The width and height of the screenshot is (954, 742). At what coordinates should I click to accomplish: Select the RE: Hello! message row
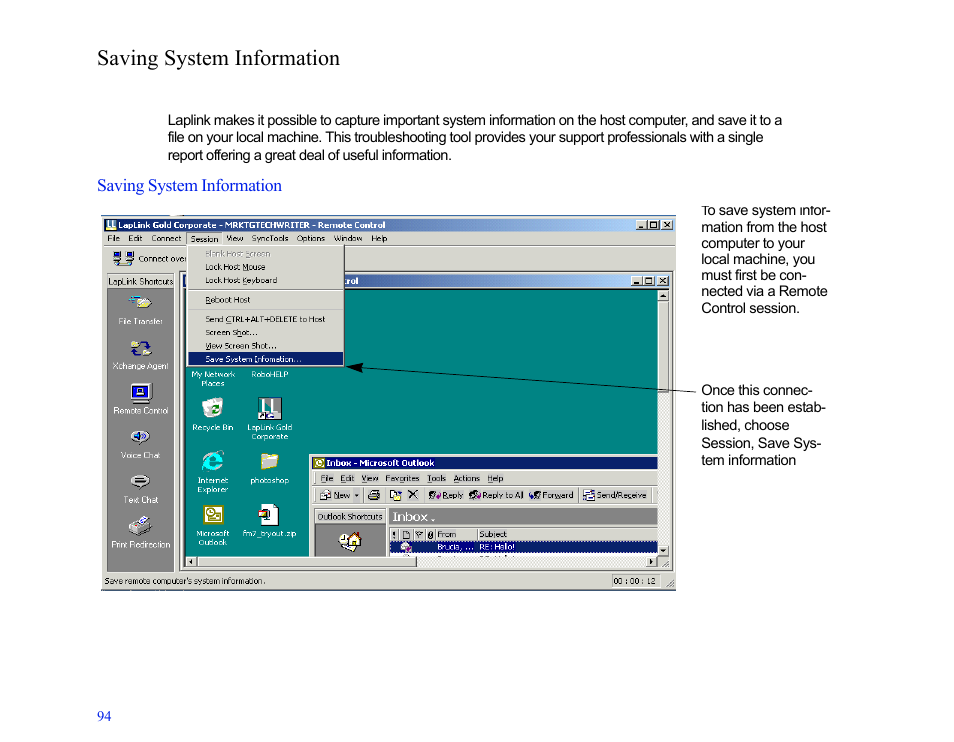pyautogui.click(x=523, y=547)
